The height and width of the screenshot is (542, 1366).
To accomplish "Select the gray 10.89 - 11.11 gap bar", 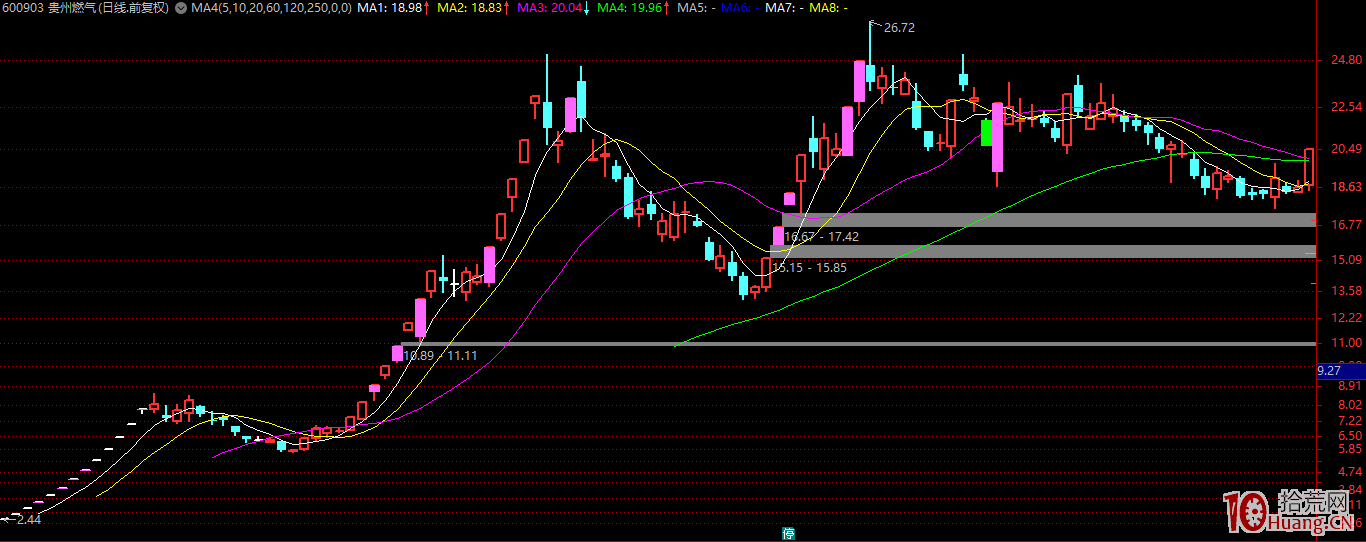I will point(850,344).
